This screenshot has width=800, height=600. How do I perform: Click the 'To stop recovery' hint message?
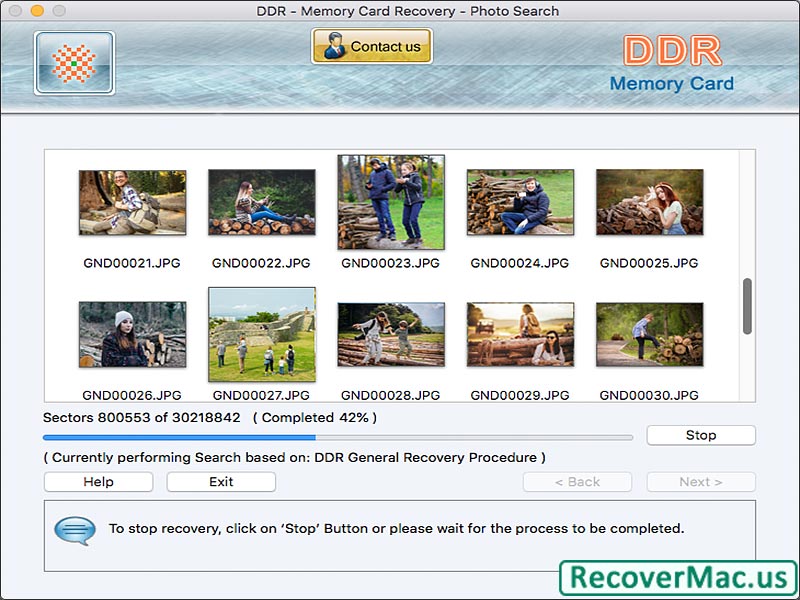tap(396, 529)
